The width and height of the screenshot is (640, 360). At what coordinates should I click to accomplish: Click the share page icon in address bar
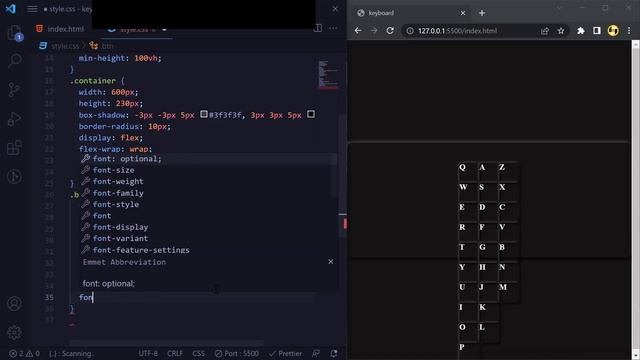coord(544,31)
